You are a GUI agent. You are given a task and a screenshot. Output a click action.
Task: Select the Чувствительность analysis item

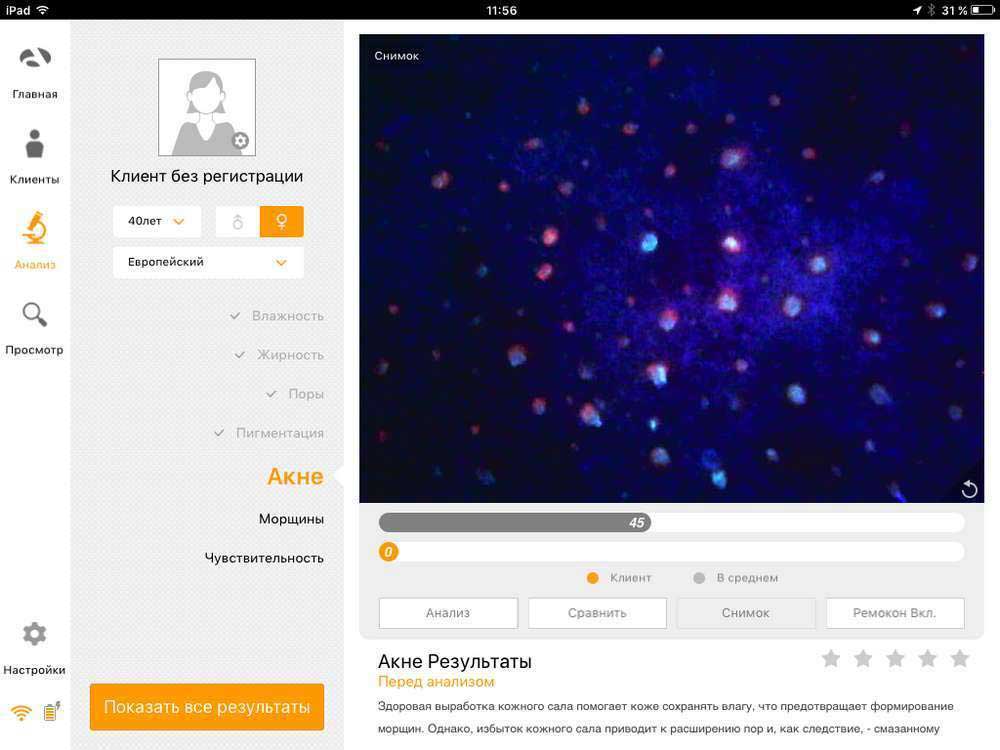[x=264, y=558]
